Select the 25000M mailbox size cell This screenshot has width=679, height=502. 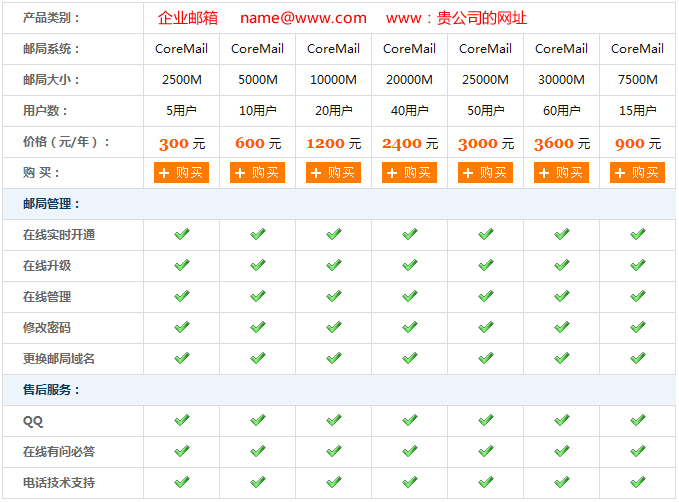point(485,80)
